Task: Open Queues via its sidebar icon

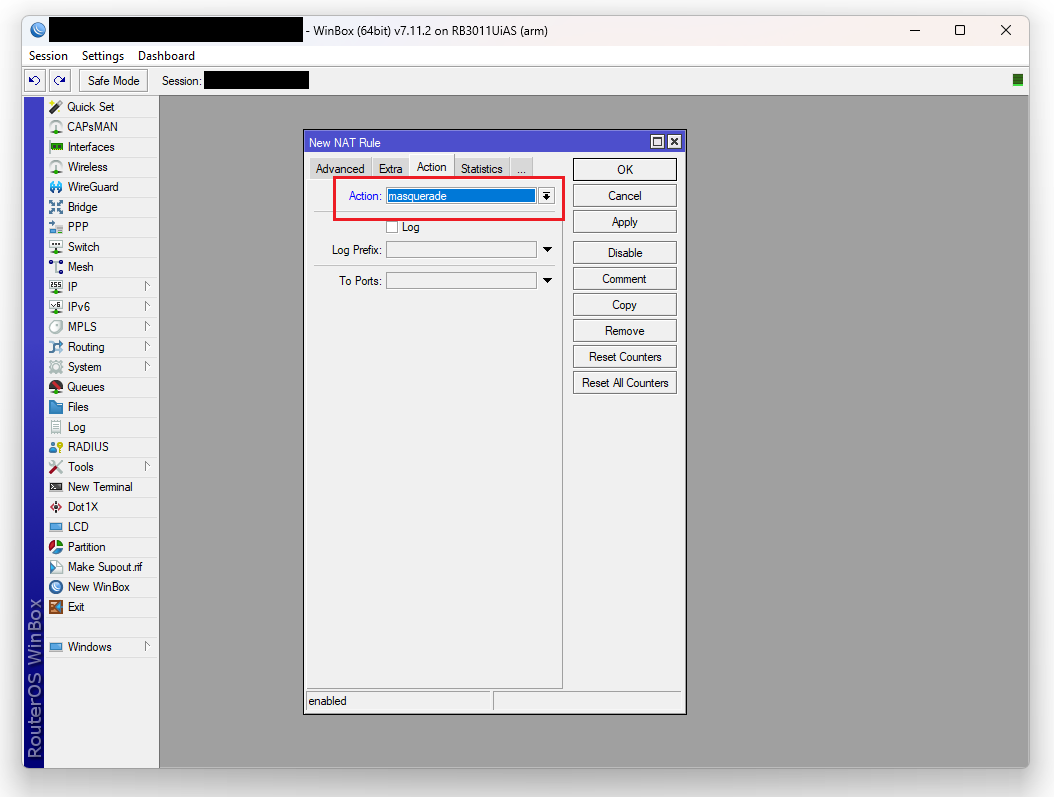Action: point(56,387)
